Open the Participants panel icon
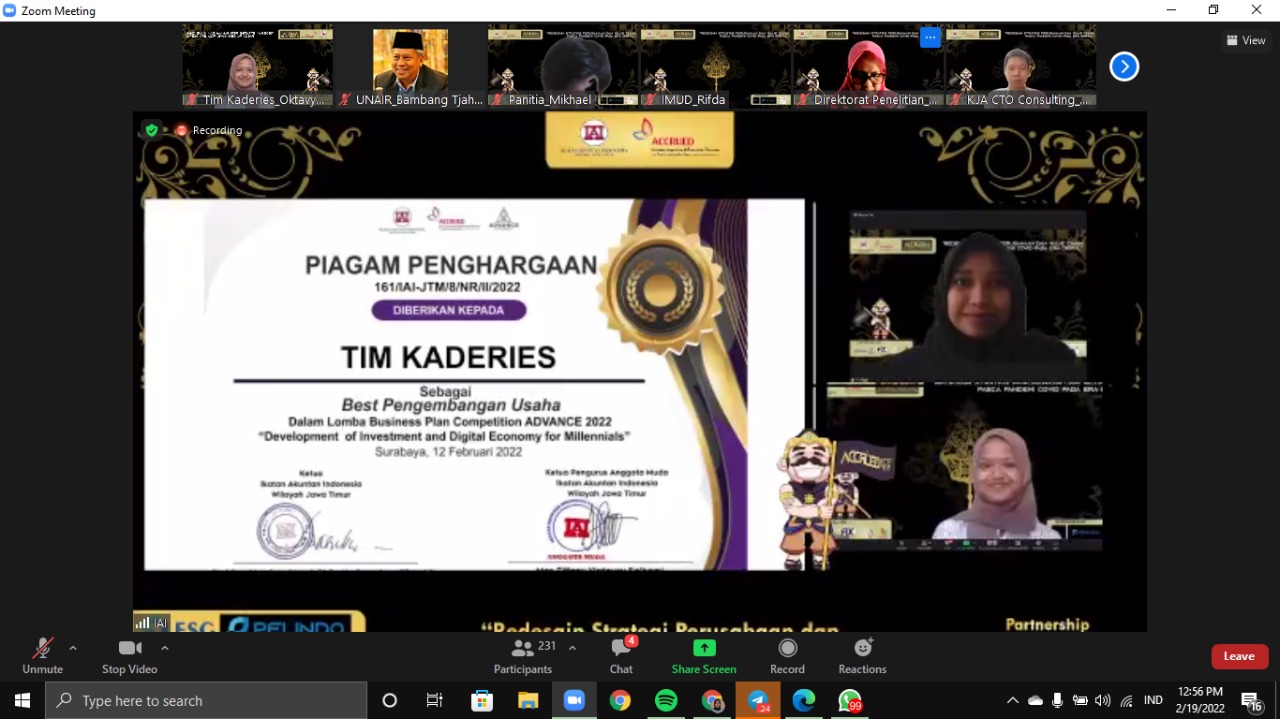 coord(522,649)
